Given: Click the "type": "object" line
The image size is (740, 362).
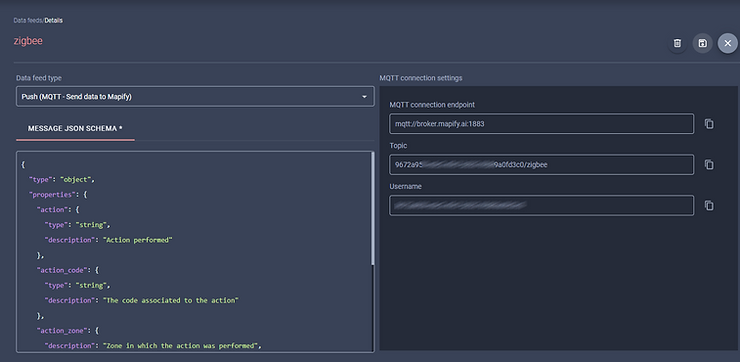Looking at the screenshot, I should click(62, 180).
